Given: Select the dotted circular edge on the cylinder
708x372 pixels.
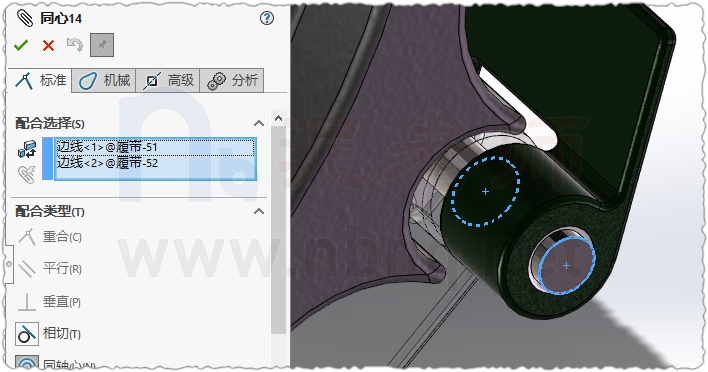Looking at the screenshot, I should 486,191.
